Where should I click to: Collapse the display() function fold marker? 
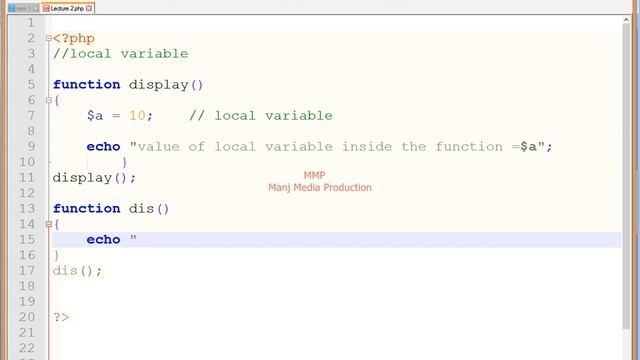pyautogui.click(x=49, y=100)
